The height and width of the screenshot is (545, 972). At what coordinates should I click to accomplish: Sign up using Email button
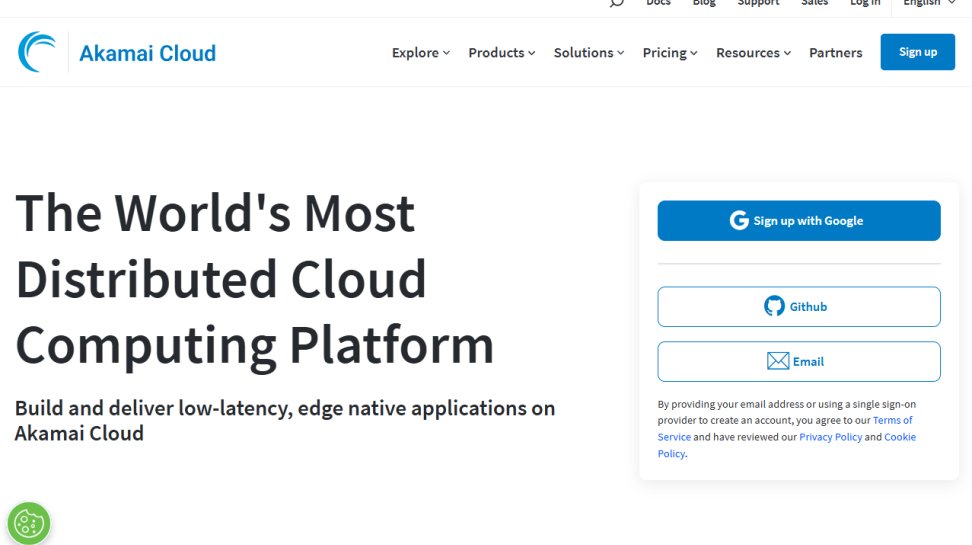pyautogui.click(x=799, y=361)
